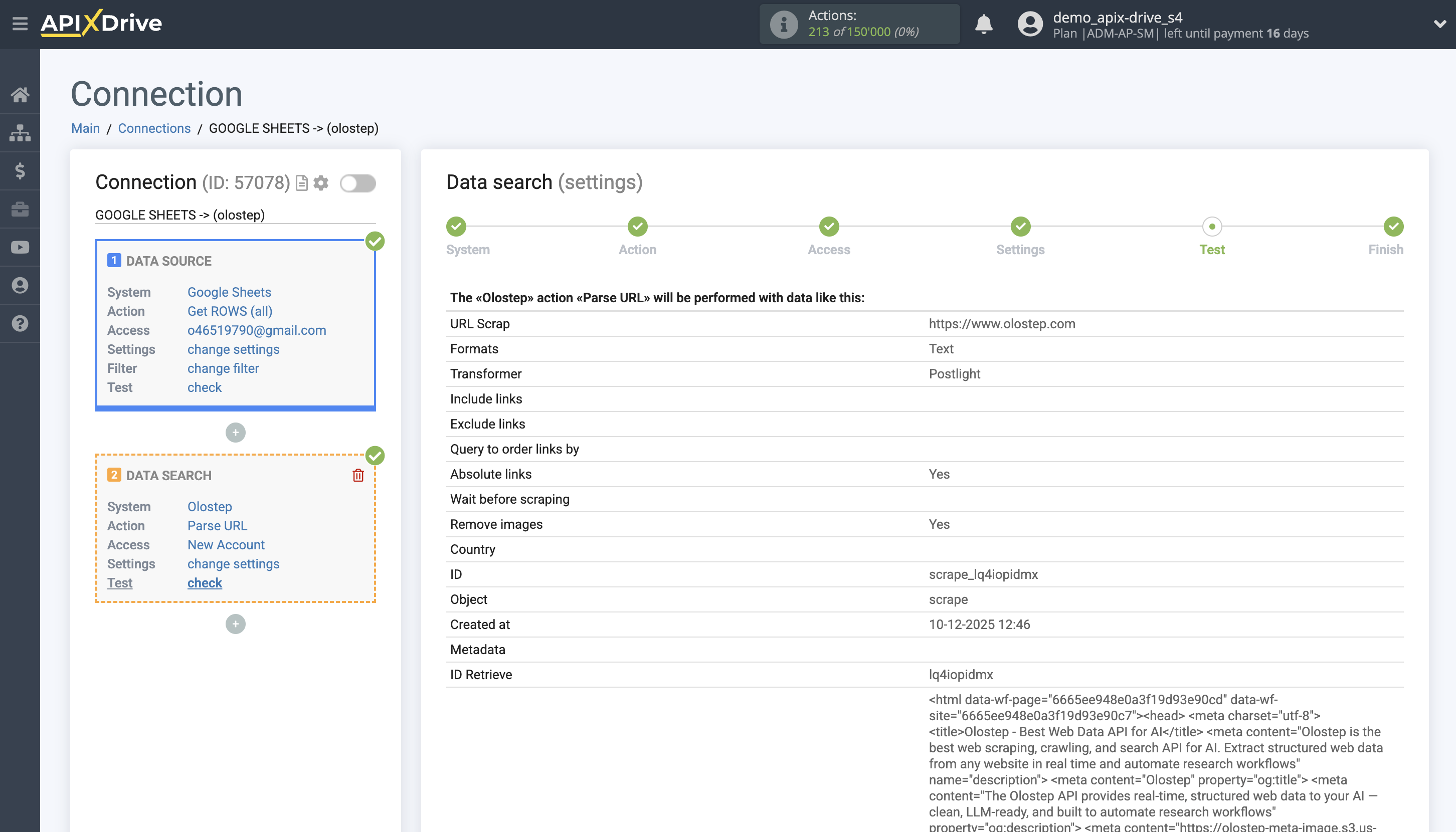
Task: Click check link in Data Search block
Action: (x=204, y=583)
